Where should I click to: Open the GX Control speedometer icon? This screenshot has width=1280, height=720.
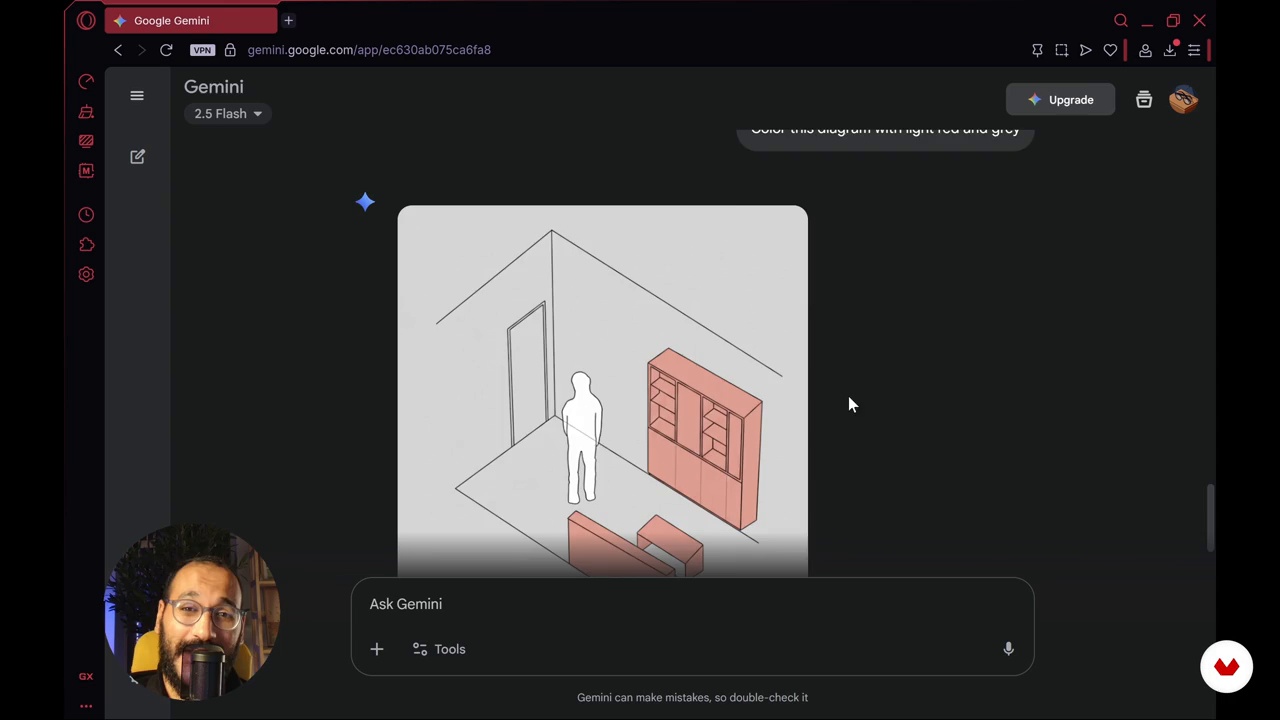(86, 81)
